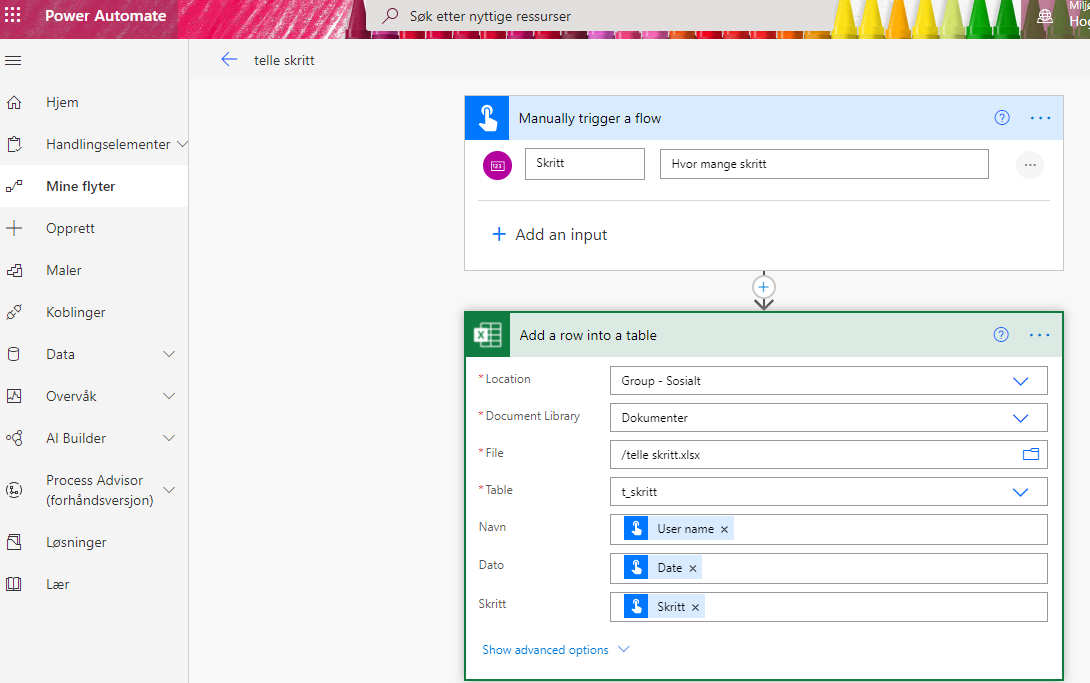The height and width of the screenshot is (683, 1090).
Task: Click the Power Automate title
Action: point(106,15)
